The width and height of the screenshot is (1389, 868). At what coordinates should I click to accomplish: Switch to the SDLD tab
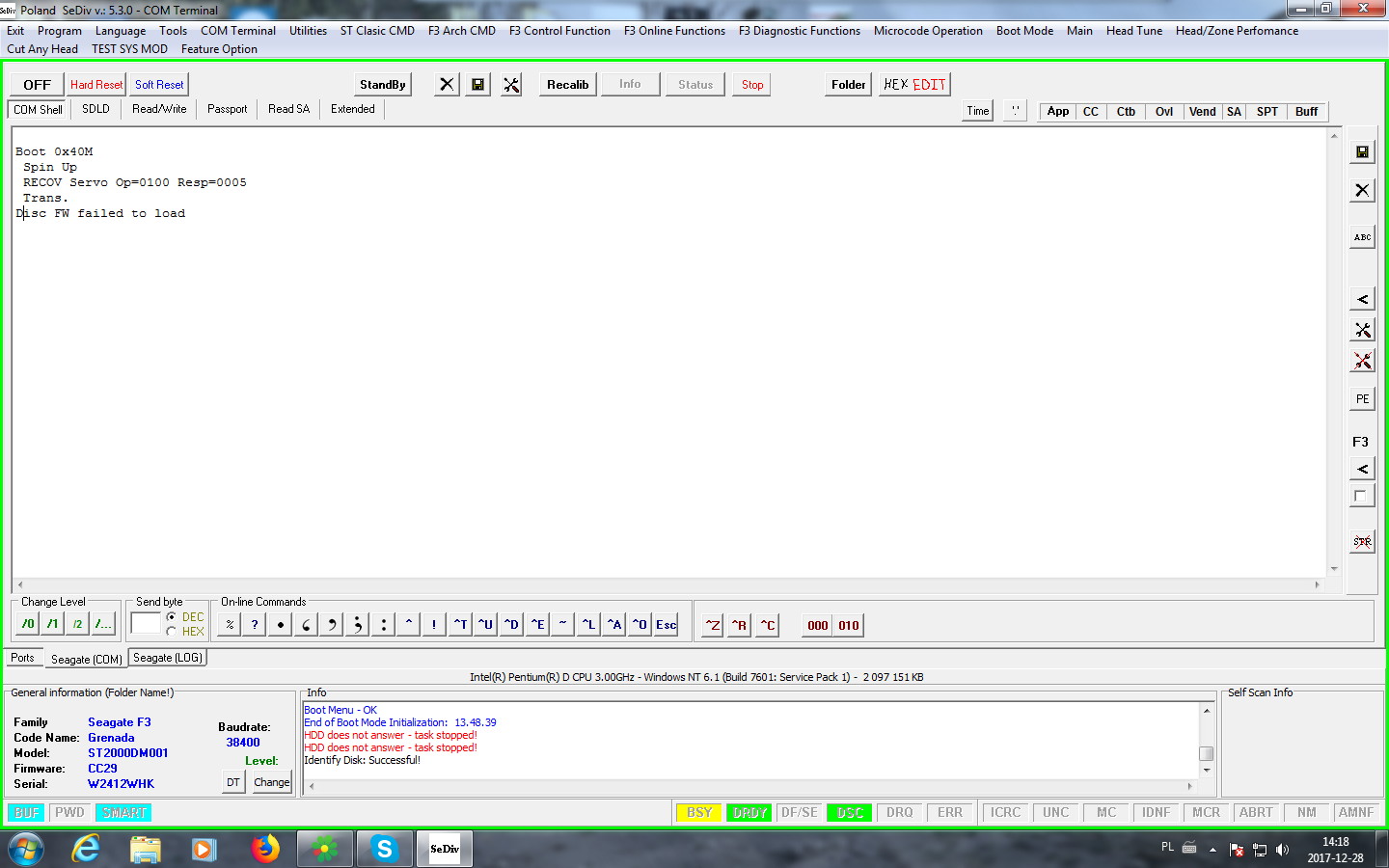(x=95, y=109)
